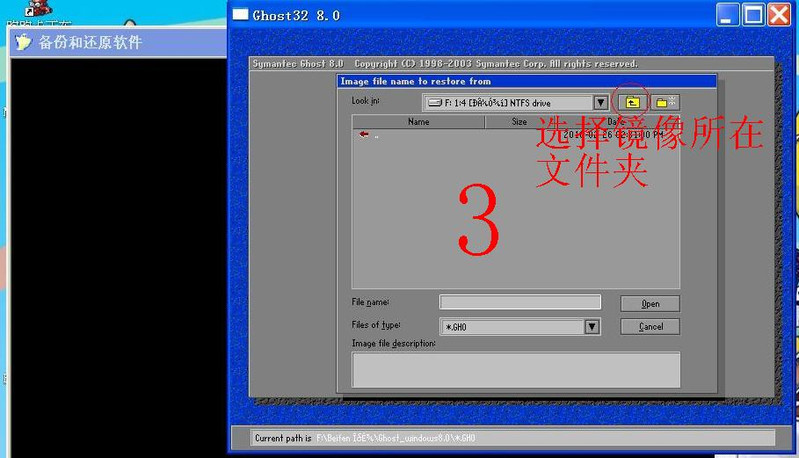
Task: Sort by the Name column header
Action: point(418,122)
